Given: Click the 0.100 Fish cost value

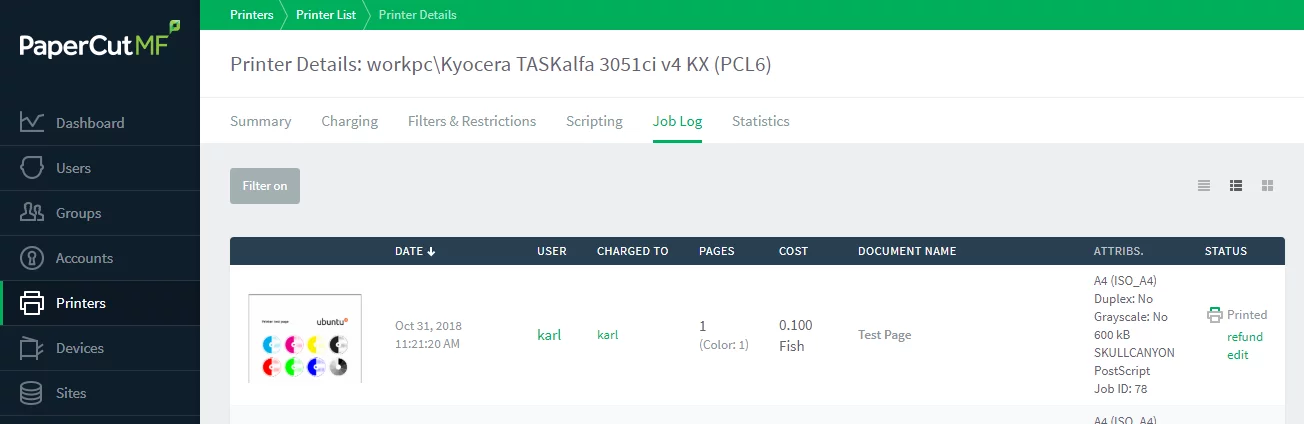Looking at the screenshot, I should tap(796, 335).
